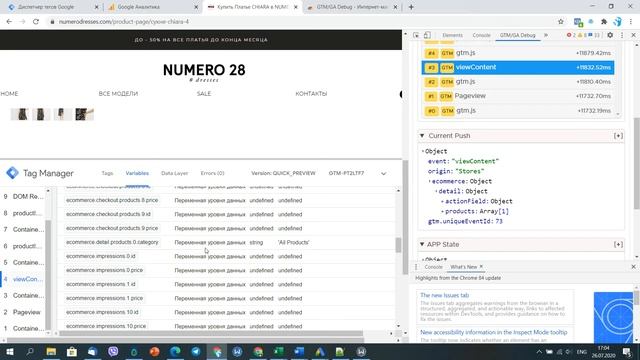The height and width of the screenshot is (360, 640).
Task: Expand the actionField: Object node
Action: 478,201
